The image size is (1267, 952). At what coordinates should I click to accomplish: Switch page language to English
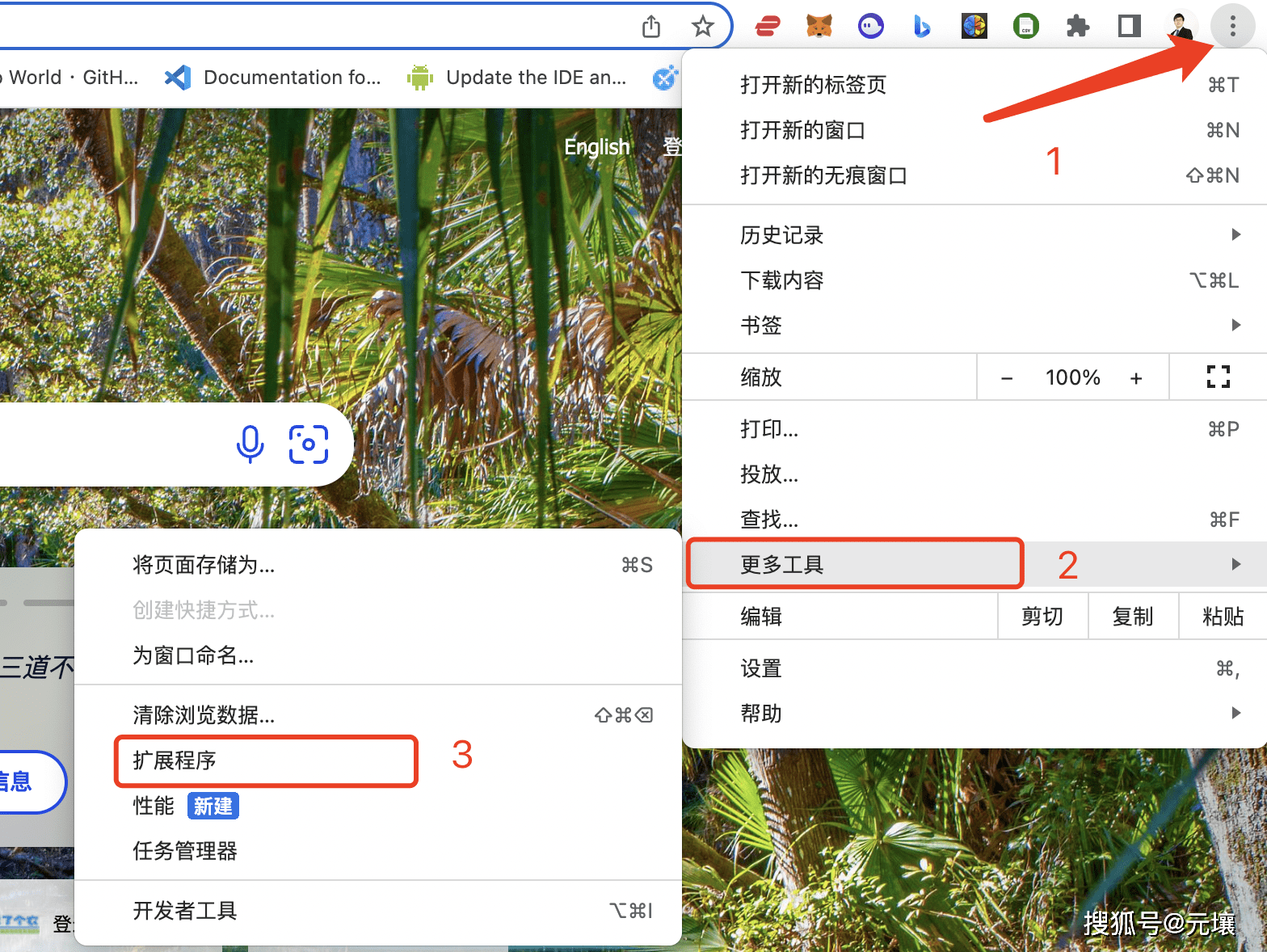tap(596, 147)
